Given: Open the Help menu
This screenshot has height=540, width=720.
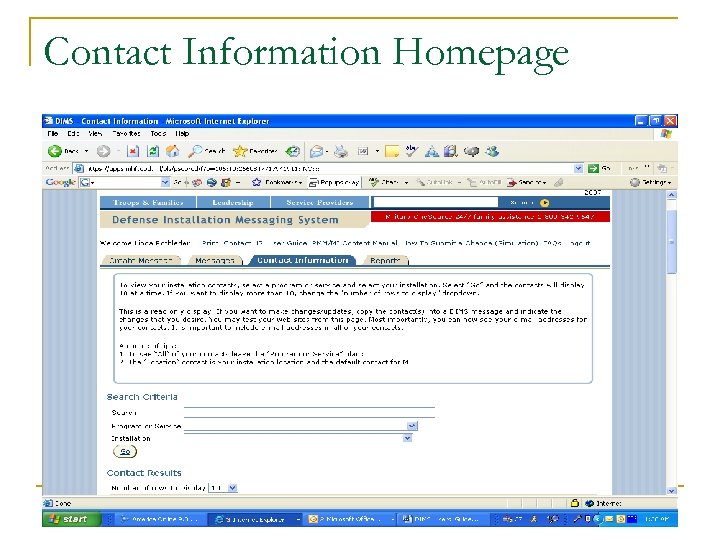Looking at the screenshot, I should [x=182, y=134].
